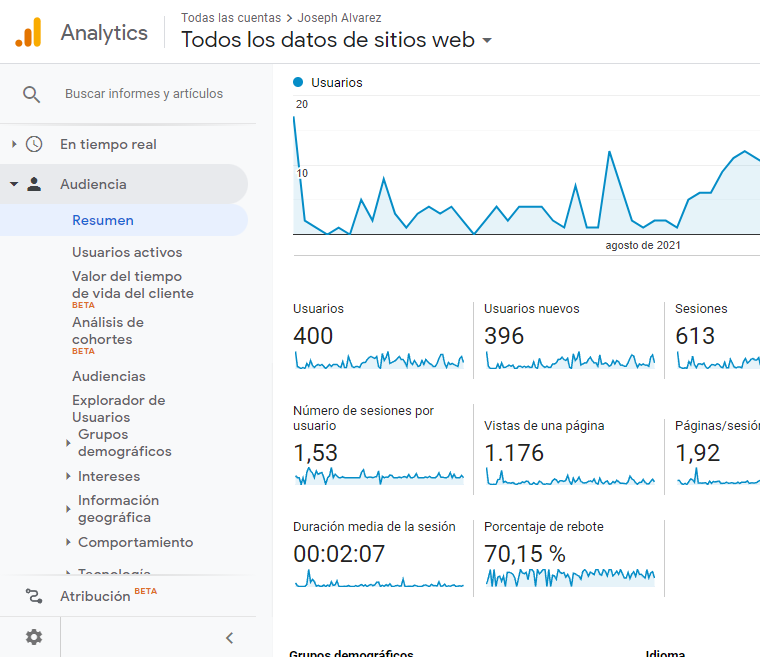Click Todos los datos de sitios web title
This screenshot has width=760, height=657.
pos(328,40)
